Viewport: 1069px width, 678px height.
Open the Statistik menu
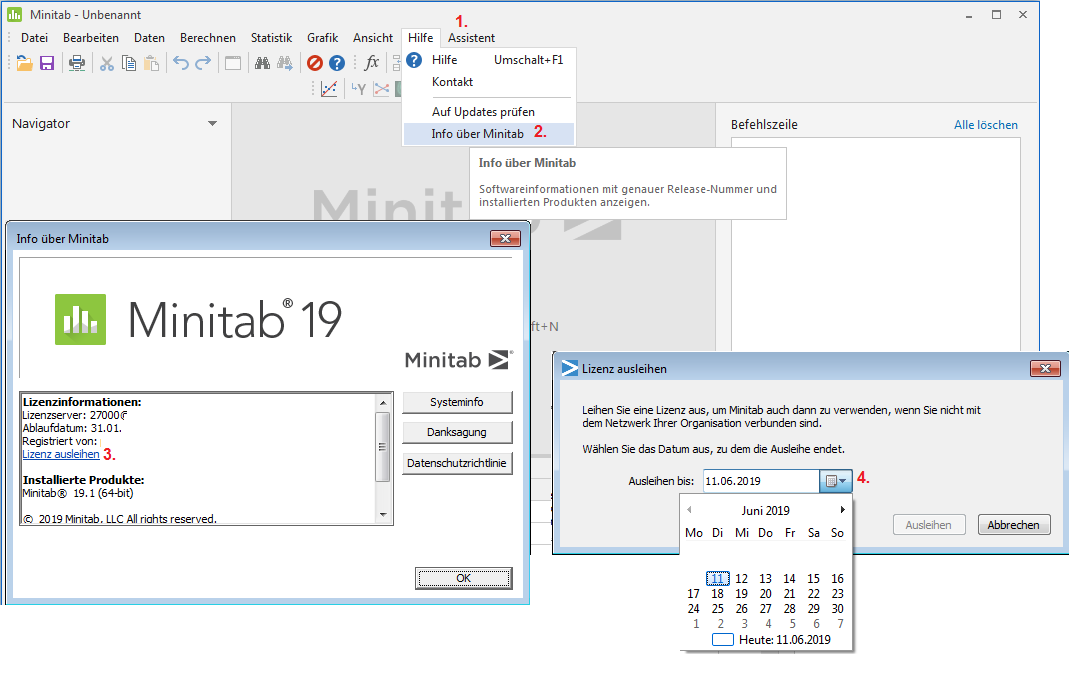271,38
